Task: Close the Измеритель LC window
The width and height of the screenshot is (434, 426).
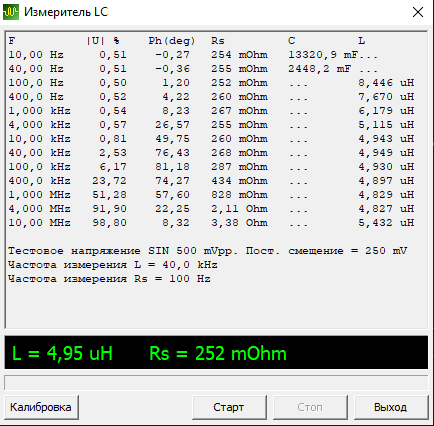Action: tap(418, 12)
